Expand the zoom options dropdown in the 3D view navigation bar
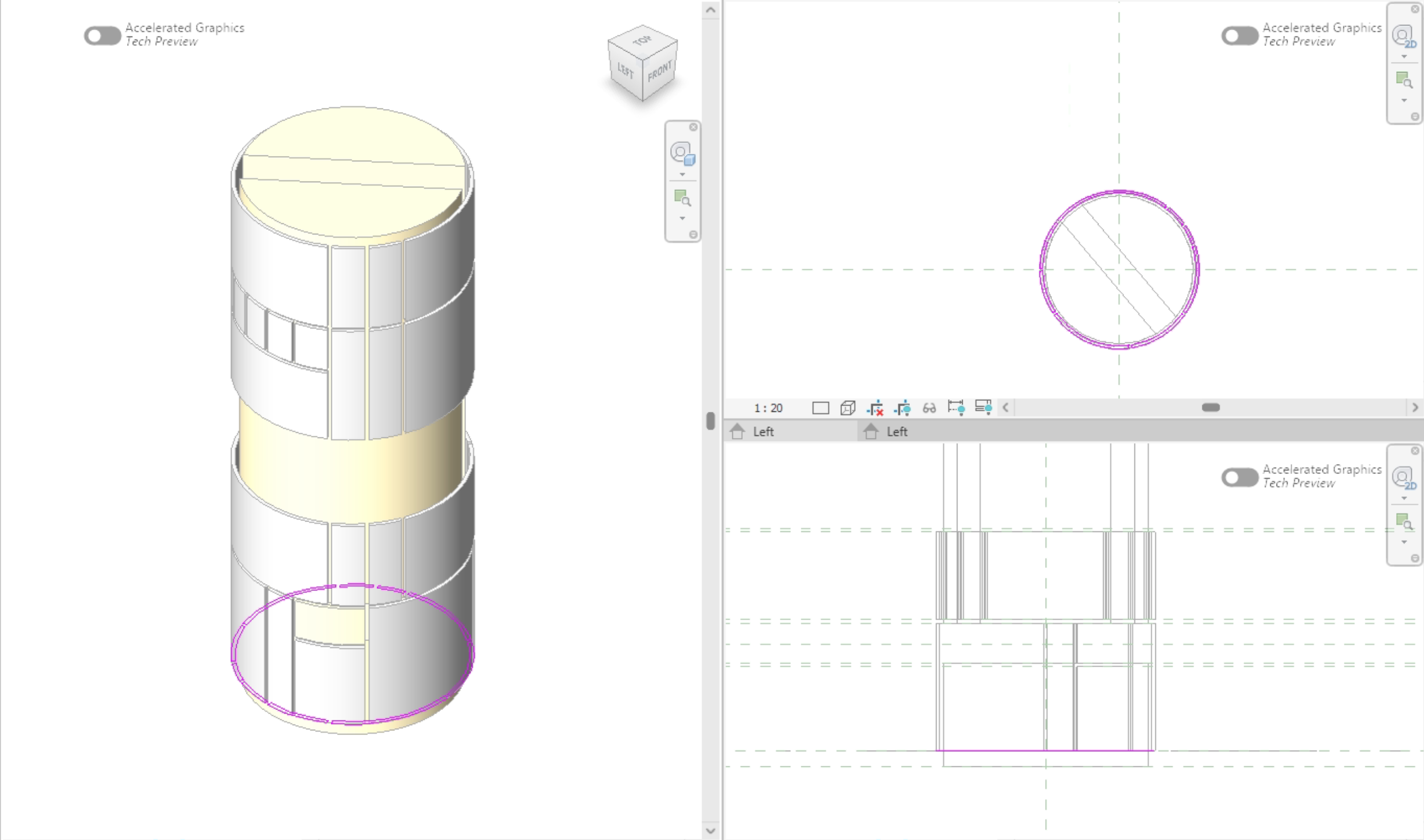 pos(682,218)
